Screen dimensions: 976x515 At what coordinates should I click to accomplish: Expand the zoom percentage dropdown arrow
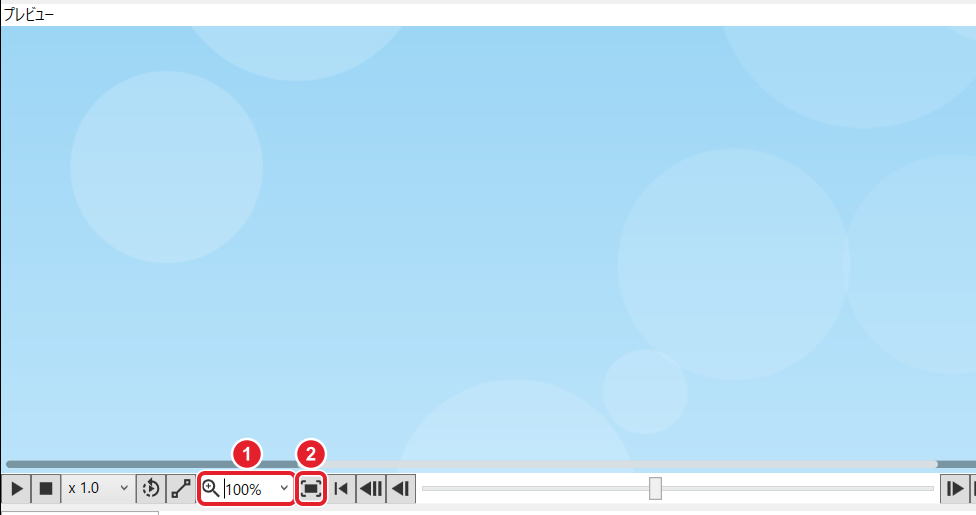click(284, 489)
